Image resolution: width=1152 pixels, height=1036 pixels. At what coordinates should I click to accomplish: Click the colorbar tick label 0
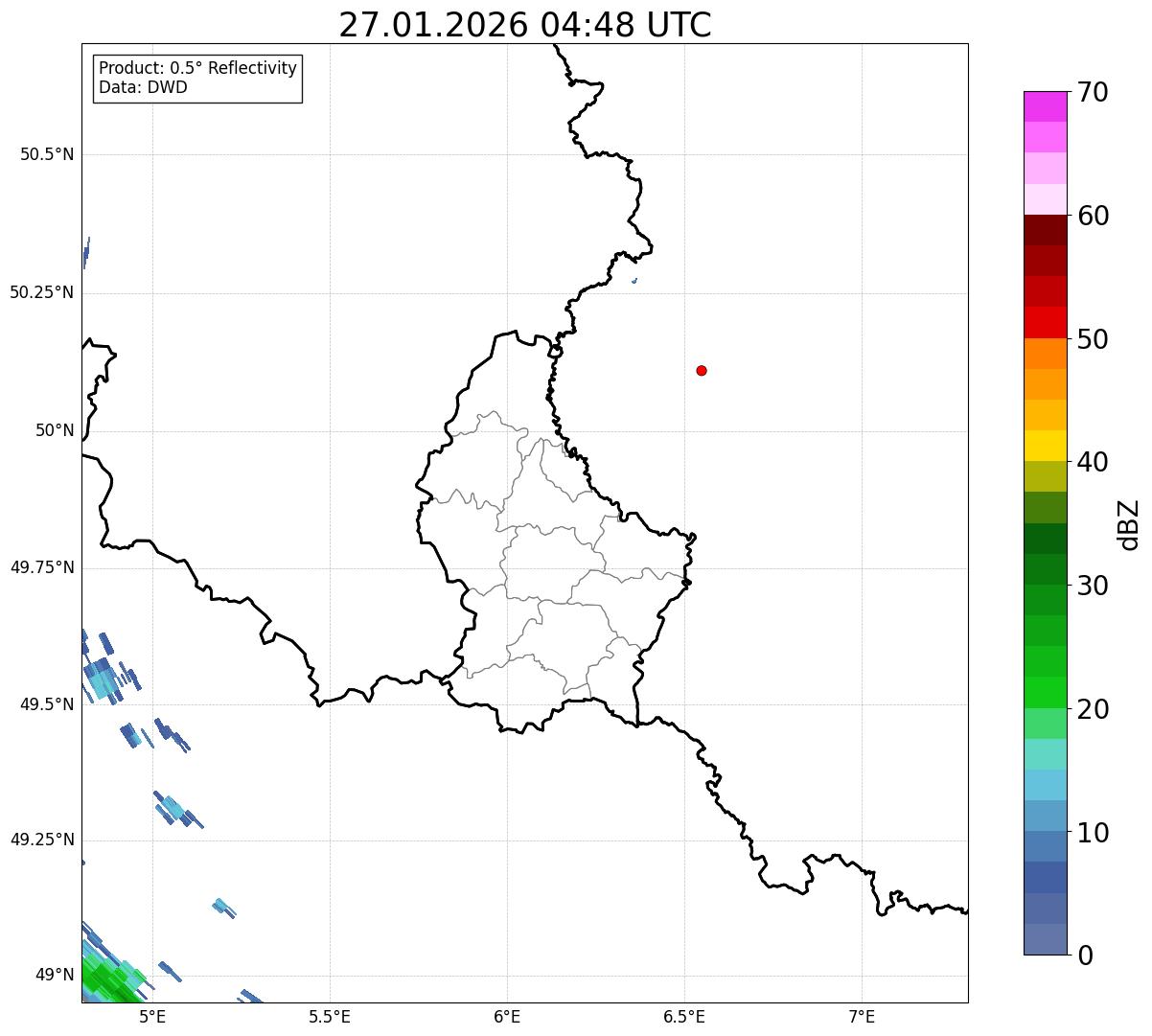[1085, 956]
